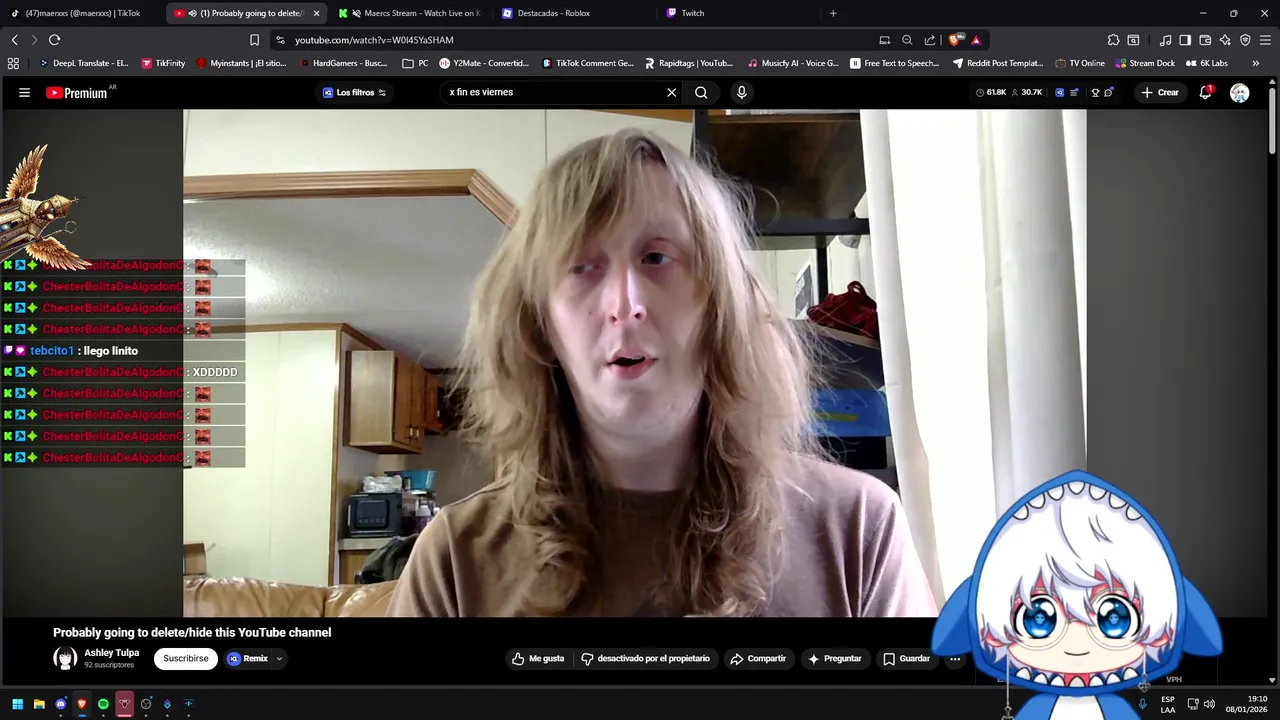Viewport: 1280px width, 720px height.
Task: Open Brave Shields lion icon
Action: [x=955, y=40]
